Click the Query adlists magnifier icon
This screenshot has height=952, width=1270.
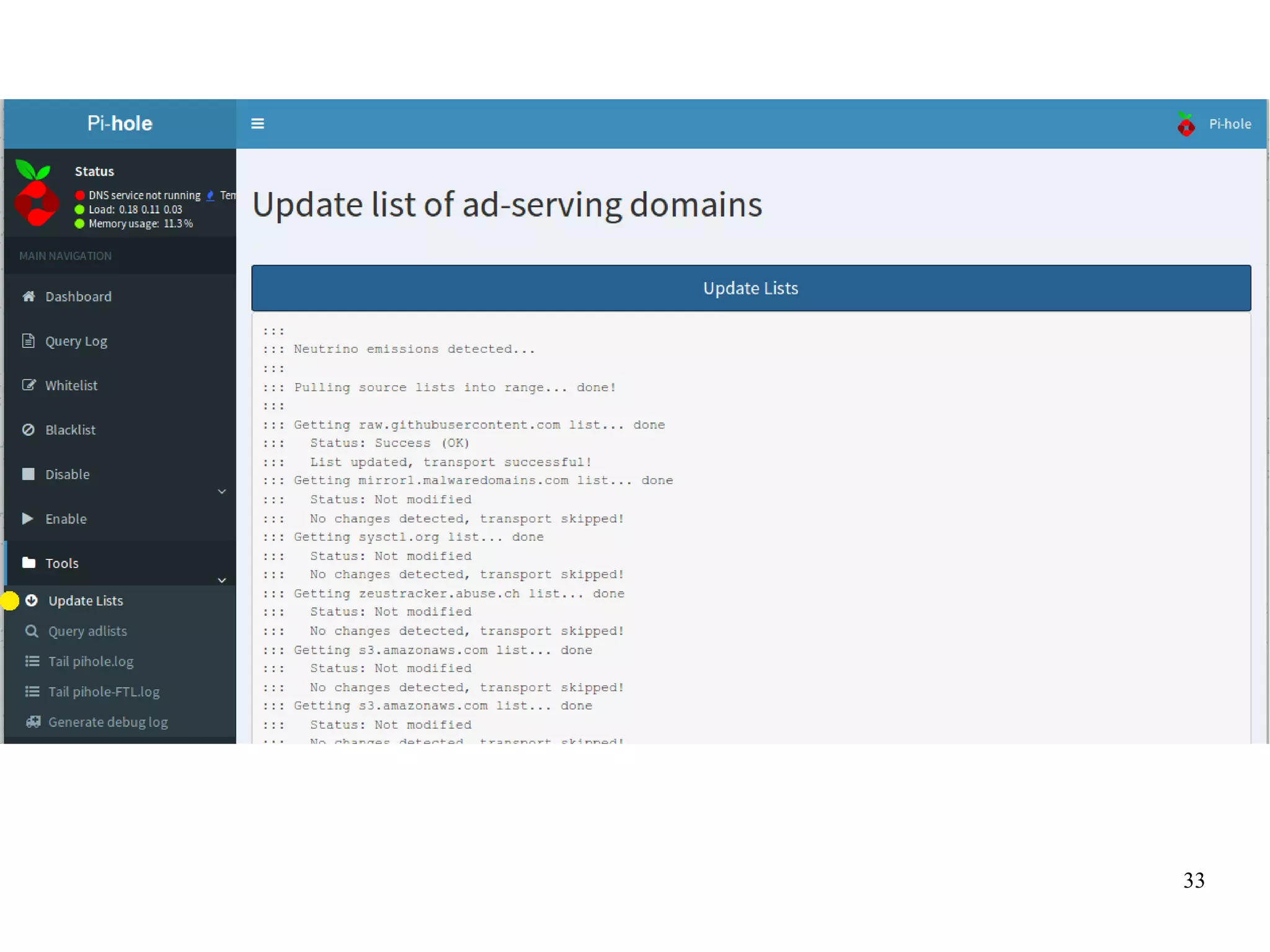click(32, 631)
